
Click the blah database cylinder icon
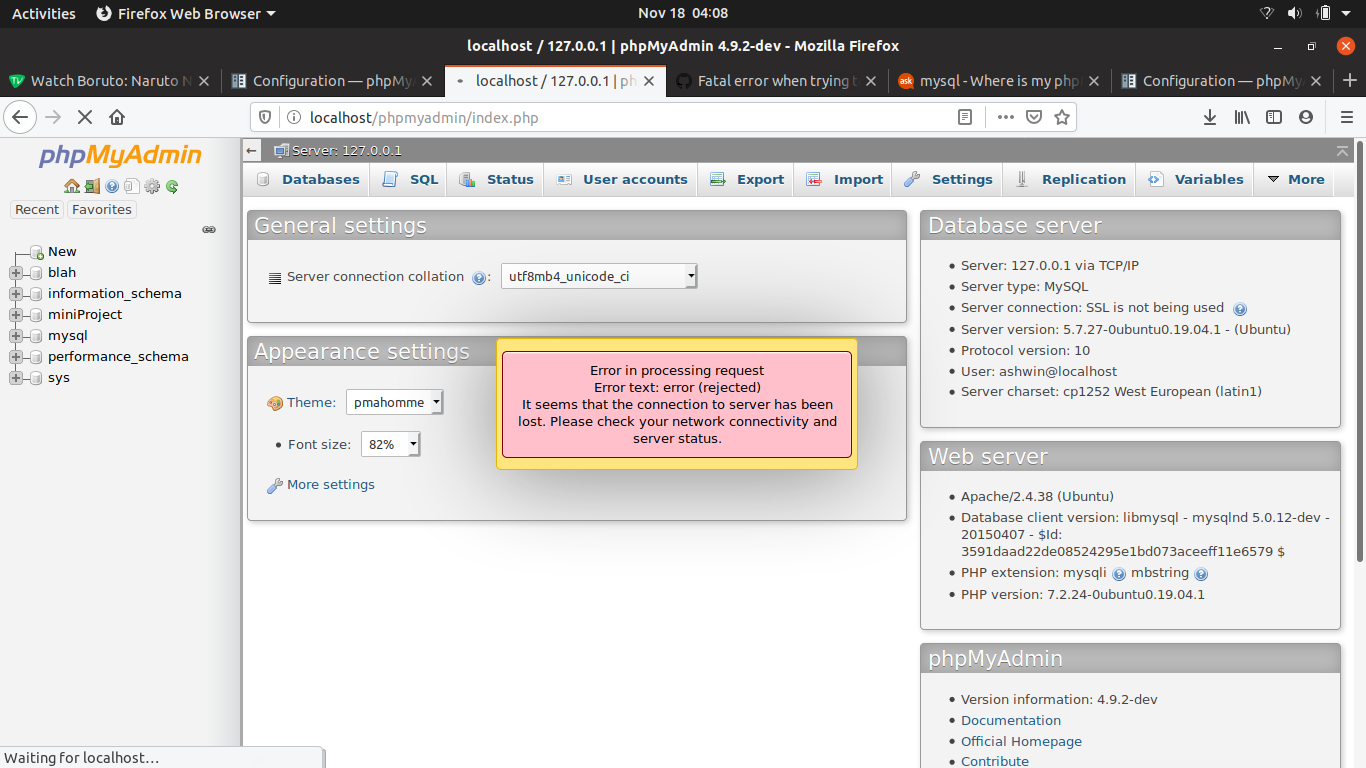pos(37,273)
